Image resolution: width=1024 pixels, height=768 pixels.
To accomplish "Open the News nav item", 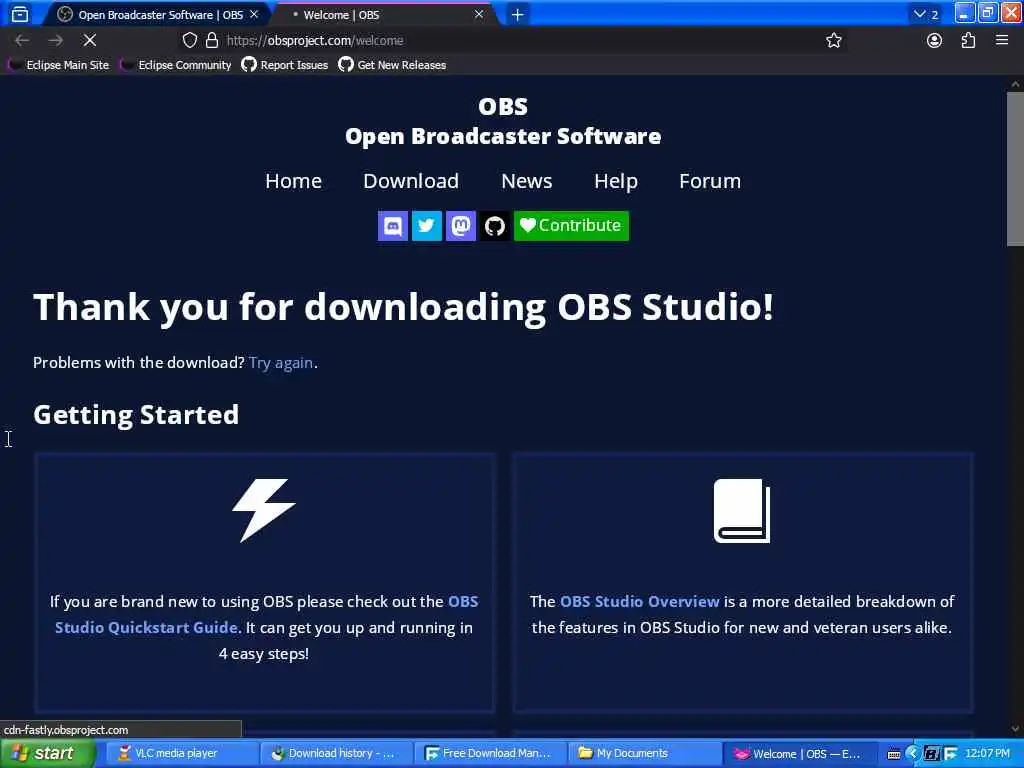I will [526, 181].
